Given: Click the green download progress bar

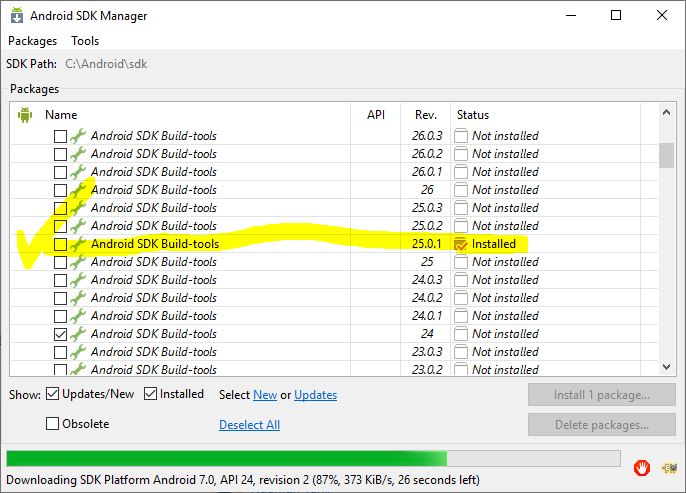Looking at the screenshot, I should click(x=313, y=458).
